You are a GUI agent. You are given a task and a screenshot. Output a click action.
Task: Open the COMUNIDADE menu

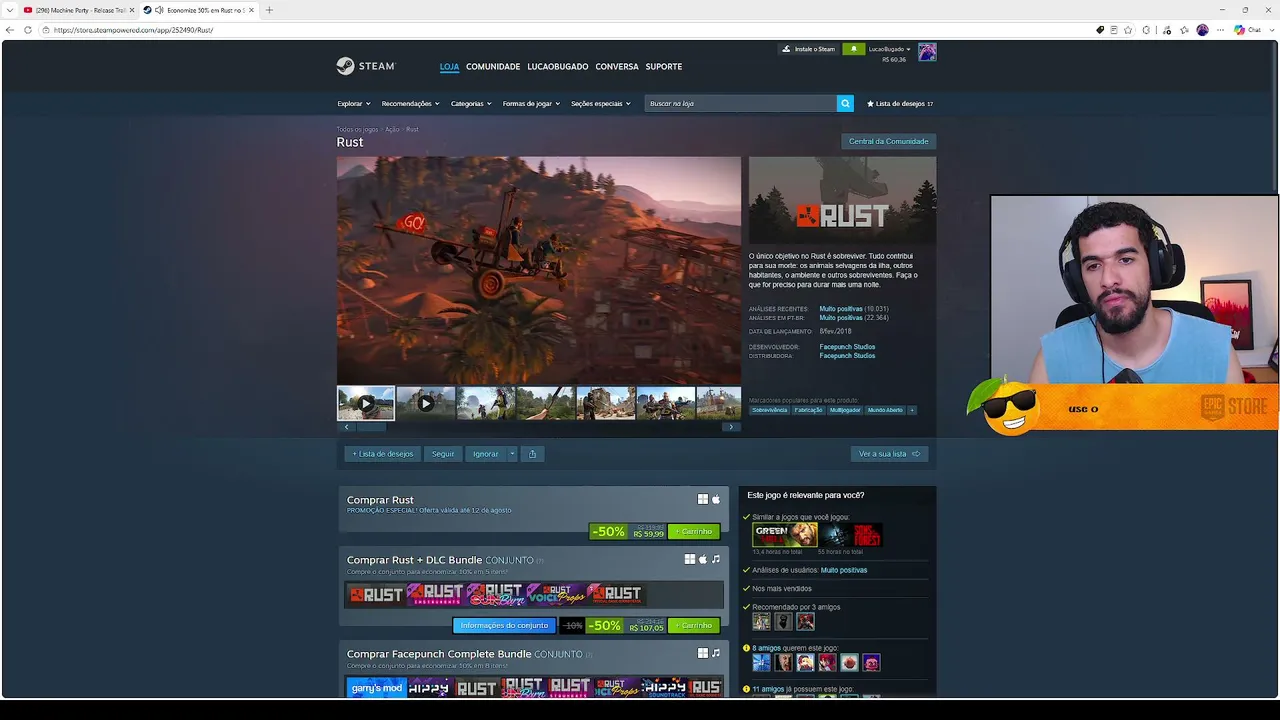pyautogui.click(x=493, y=67)
